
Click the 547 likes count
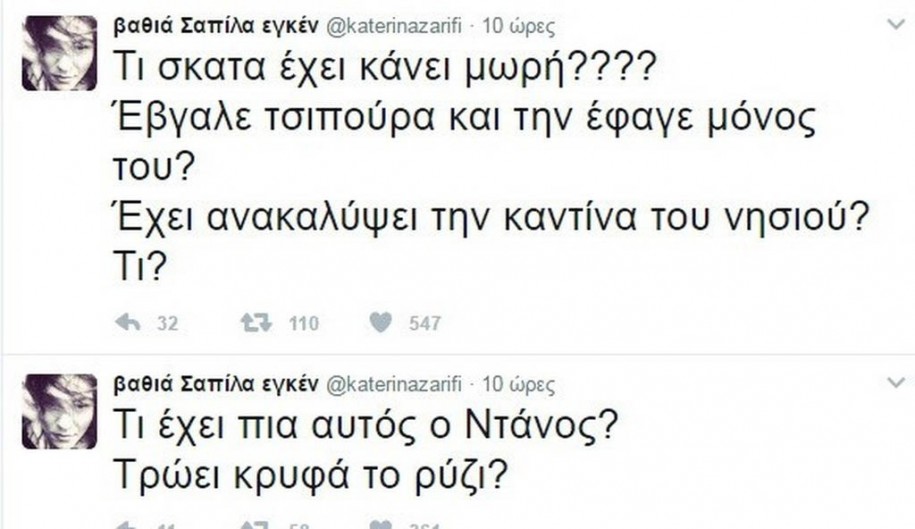coord(424,323)
